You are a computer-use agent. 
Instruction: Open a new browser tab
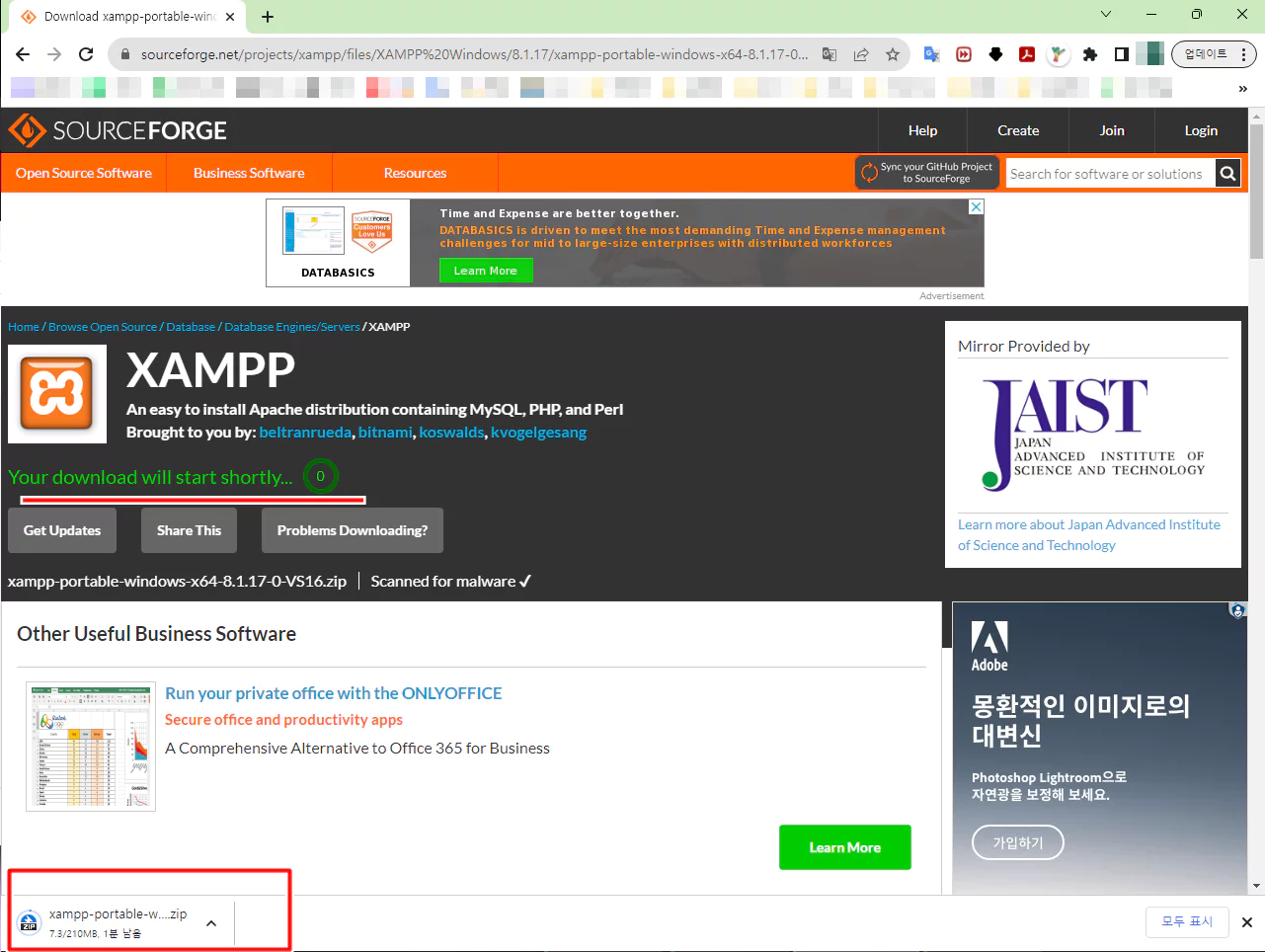pos(268,17)
